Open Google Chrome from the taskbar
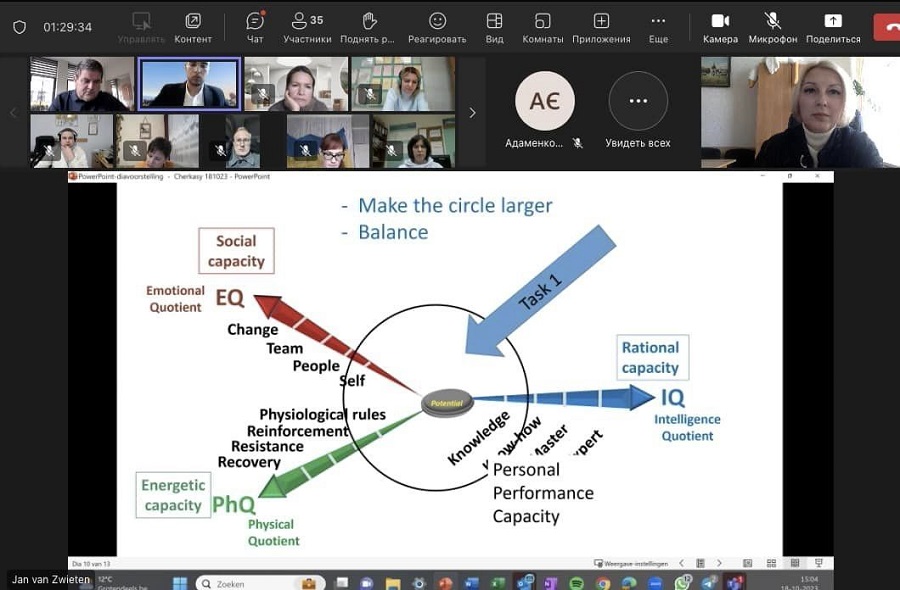The height and width of the screenshot is (590, 900). 603,583
